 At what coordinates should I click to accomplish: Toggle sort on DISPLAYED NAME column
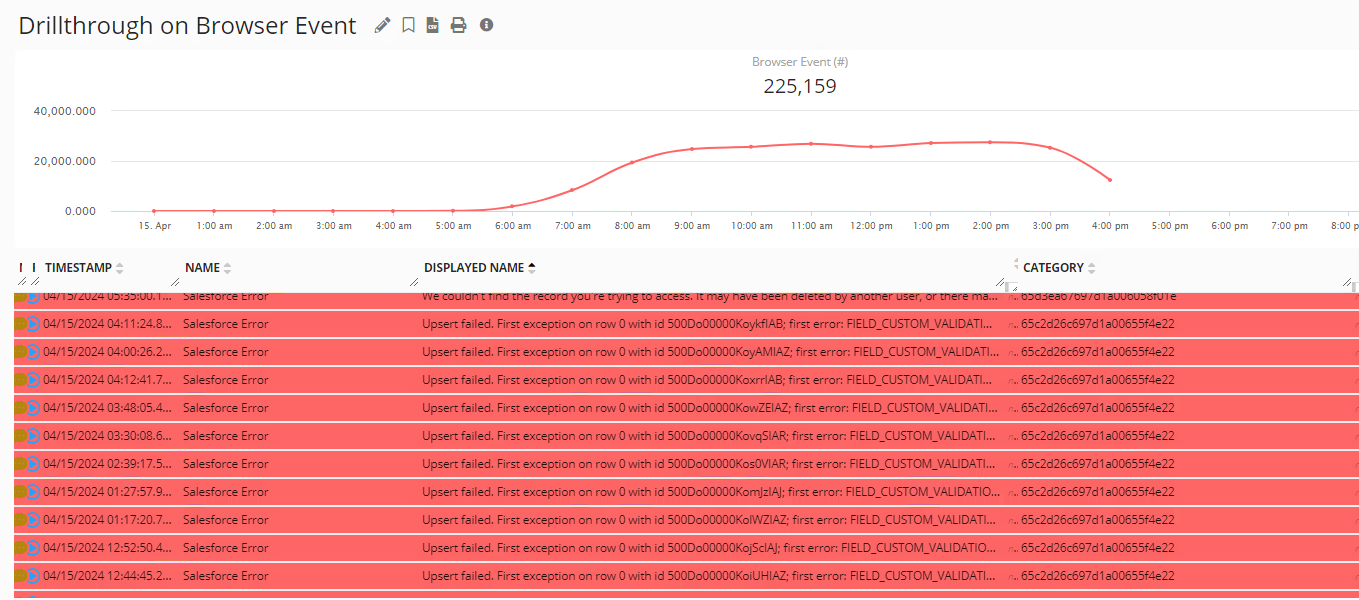(531, 268)
